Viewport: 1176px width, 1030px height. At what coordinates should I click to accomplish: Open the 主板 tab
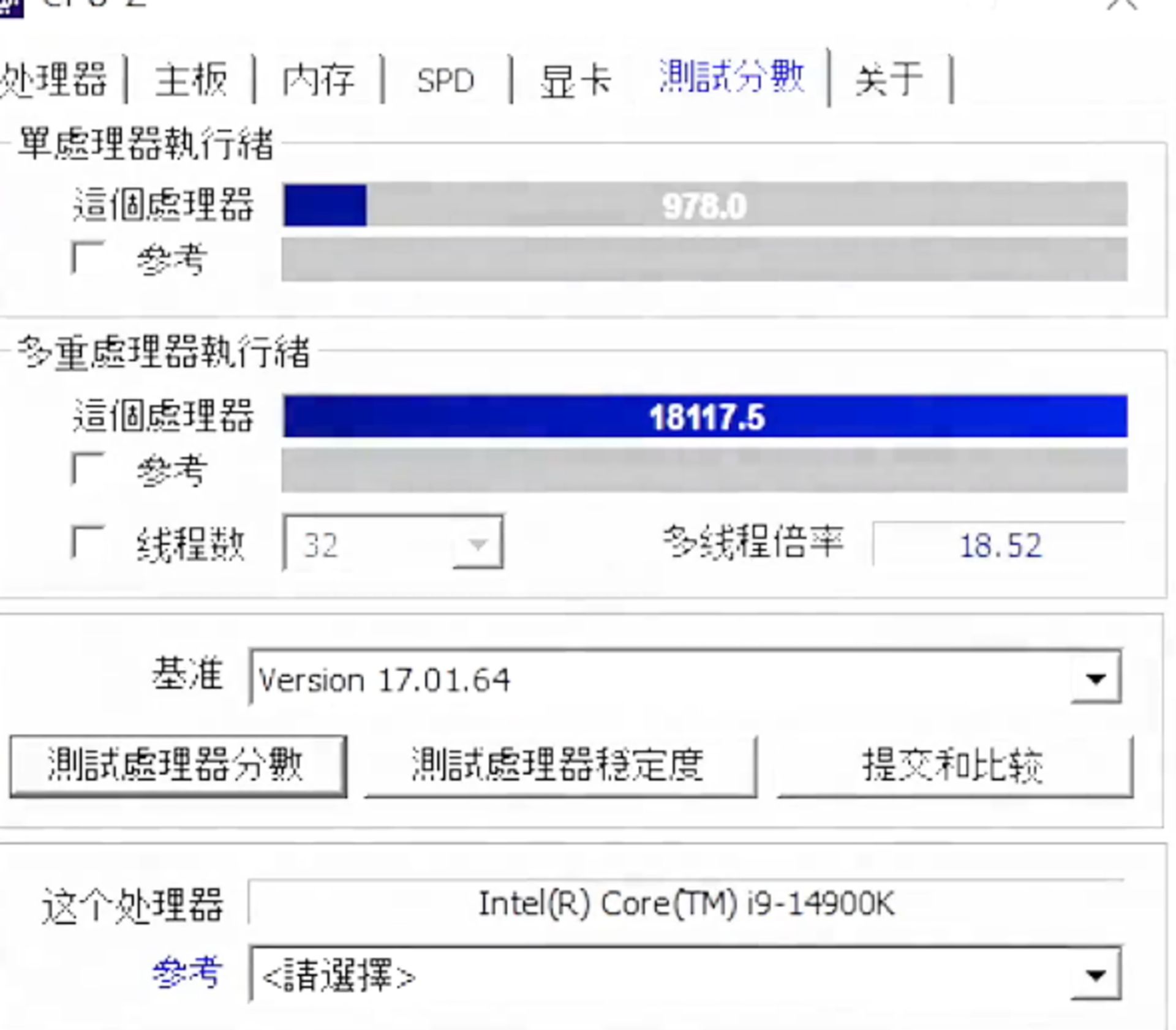click(190, 78)
